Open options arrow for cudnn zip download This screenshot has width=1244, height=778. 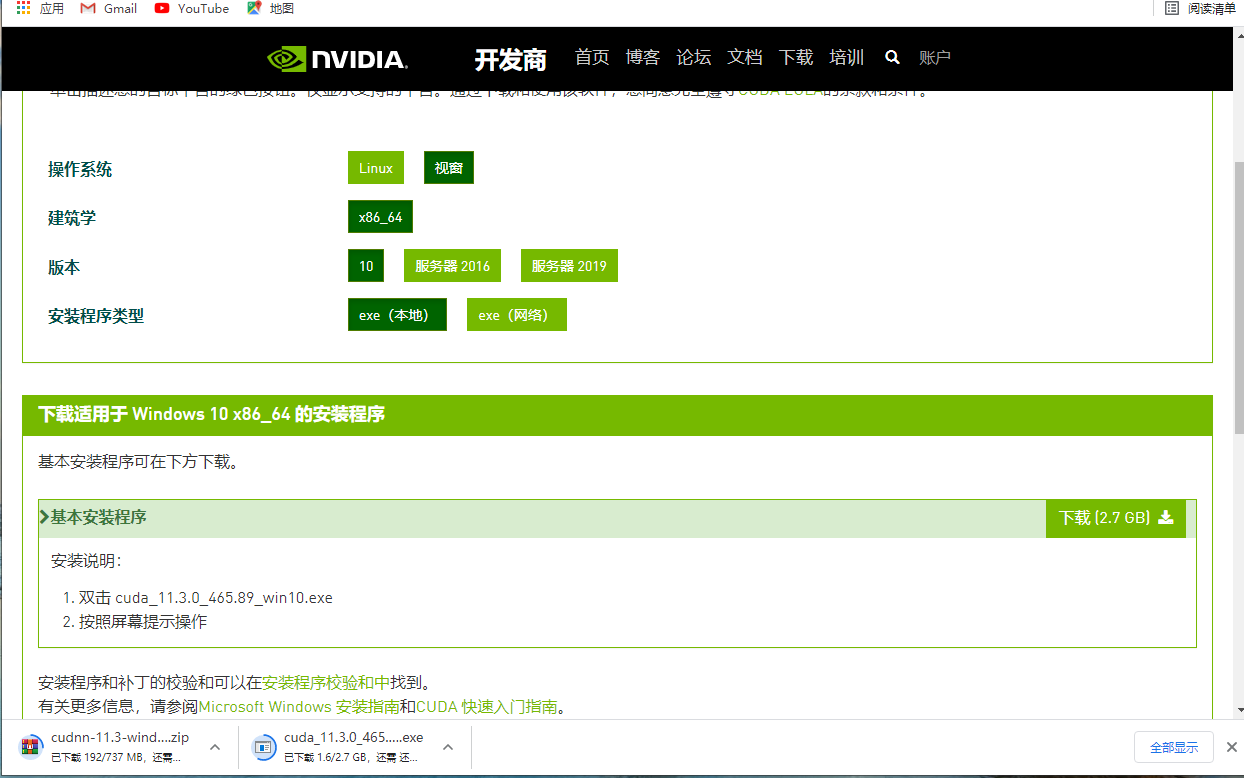(x=214, y=747)
